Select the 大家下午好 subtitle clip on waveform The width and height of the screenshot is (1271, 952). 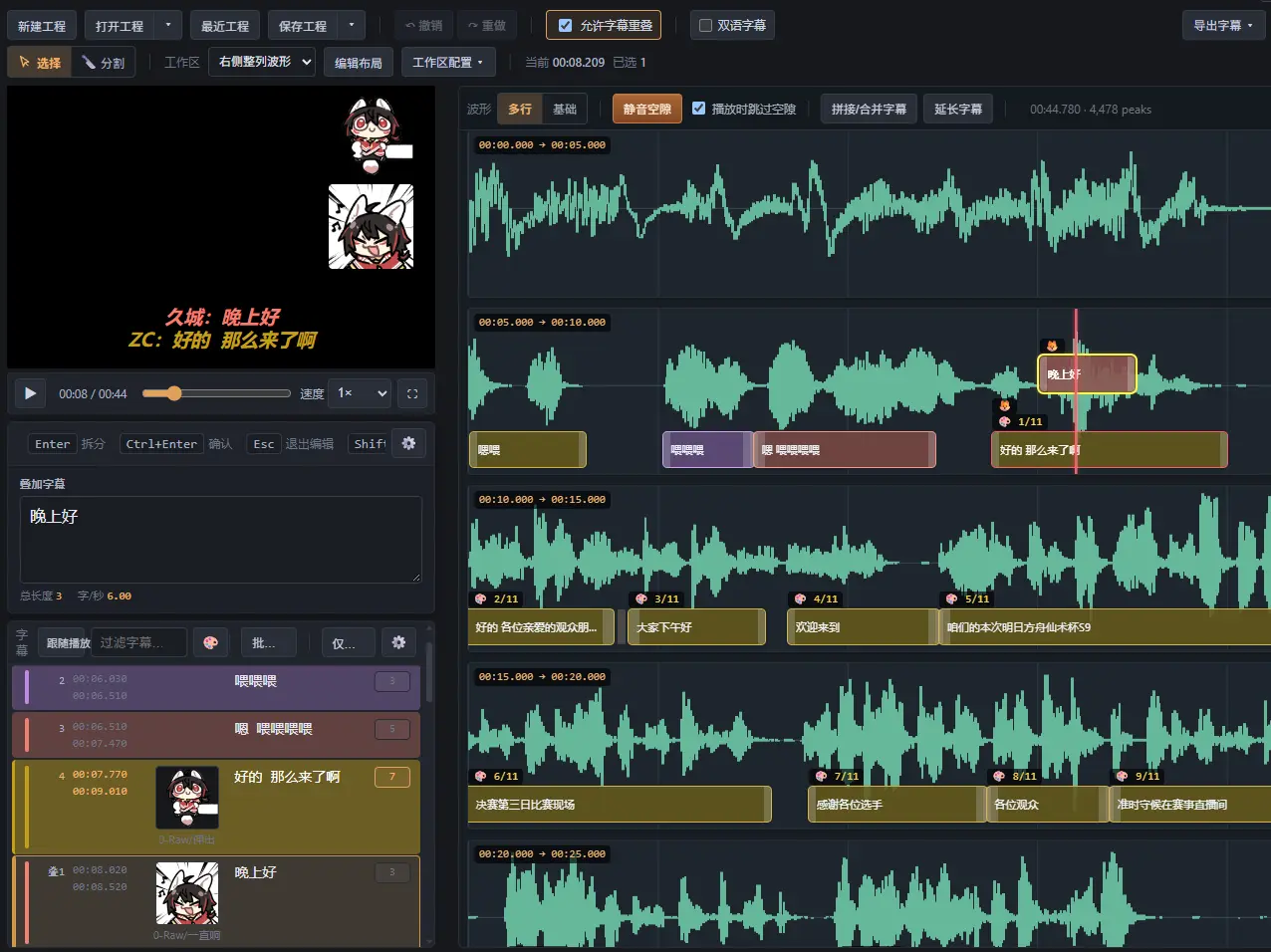click(x=696, y=627)
